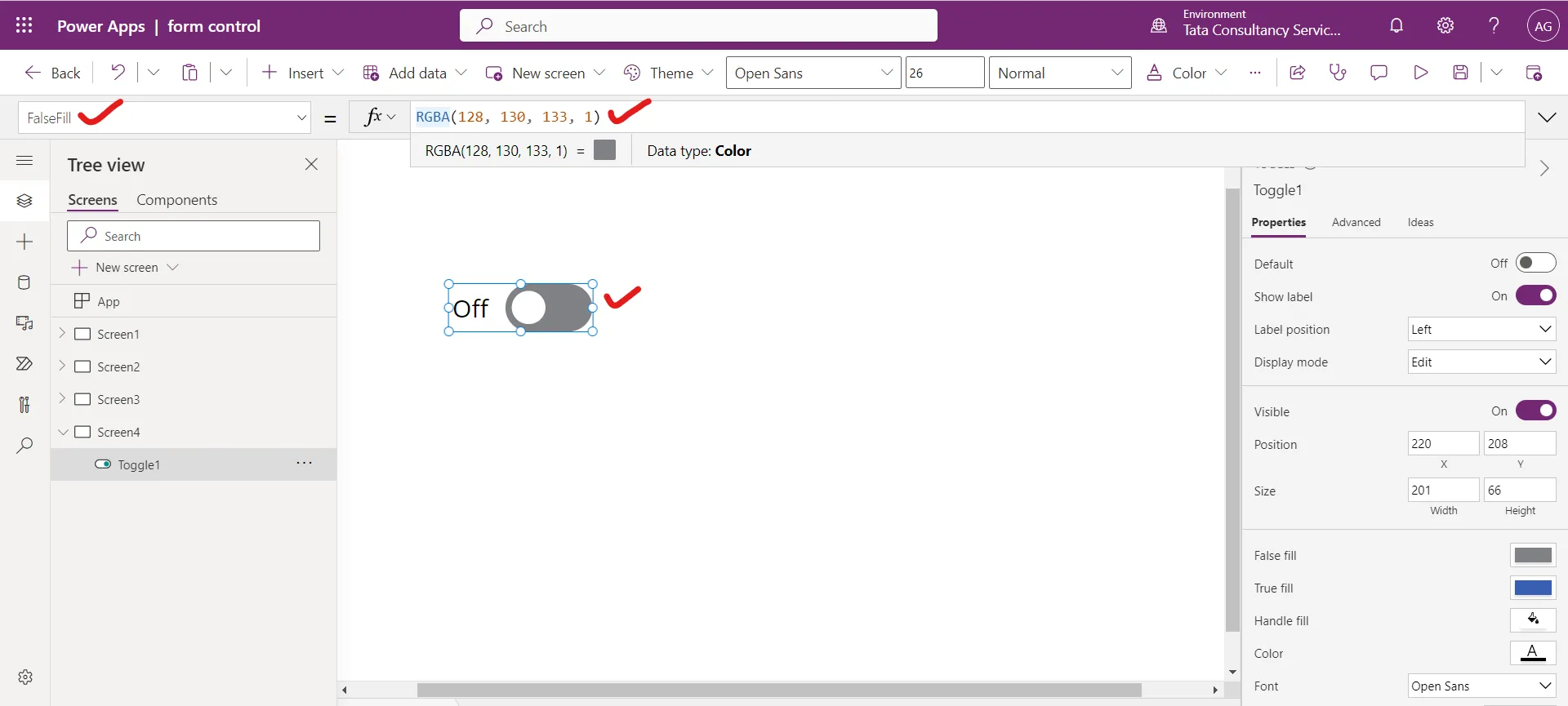Expand Screen1 in tree

(62, 333)
